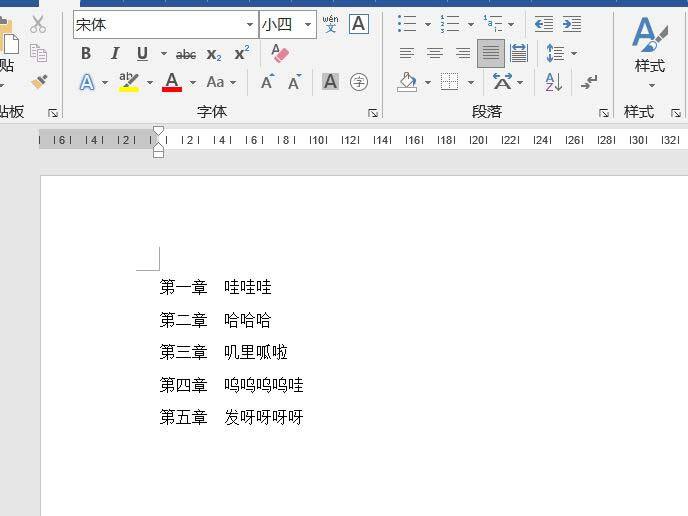This screenshot has width=688, height=516.
Task: Toggle strikethrough abc button
Action: point(186,54)
